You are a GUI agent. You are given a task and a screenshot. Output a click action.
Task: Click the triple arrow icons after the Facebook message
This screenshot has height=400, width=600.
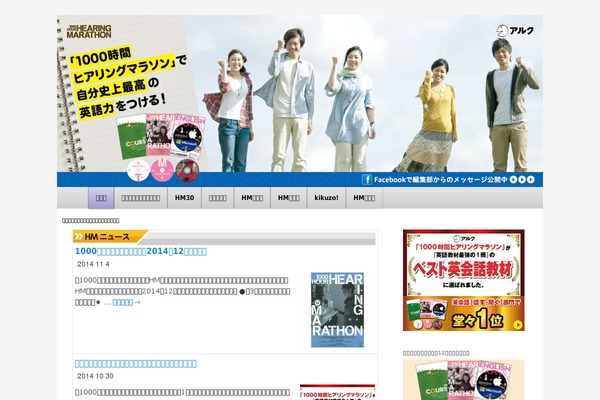pos(522,180)
